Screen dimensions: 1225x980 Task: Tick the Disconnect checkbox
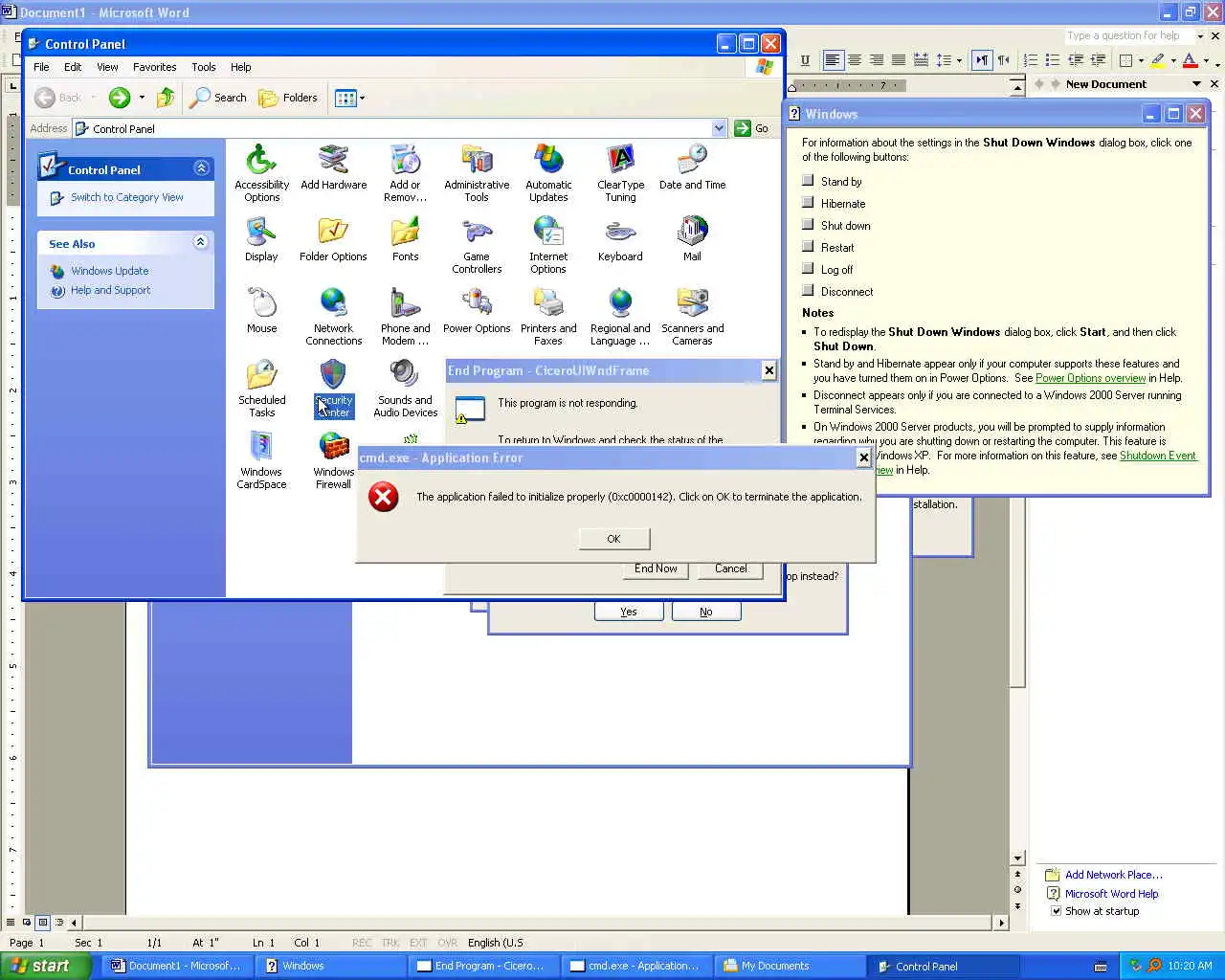coord(808,290)
